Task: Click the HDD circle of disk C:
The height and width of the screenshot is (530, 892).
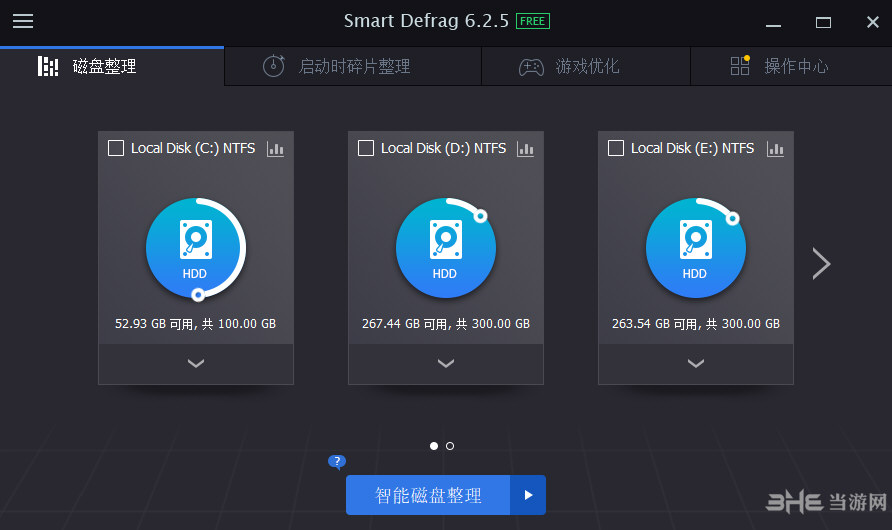Action: 195,248
